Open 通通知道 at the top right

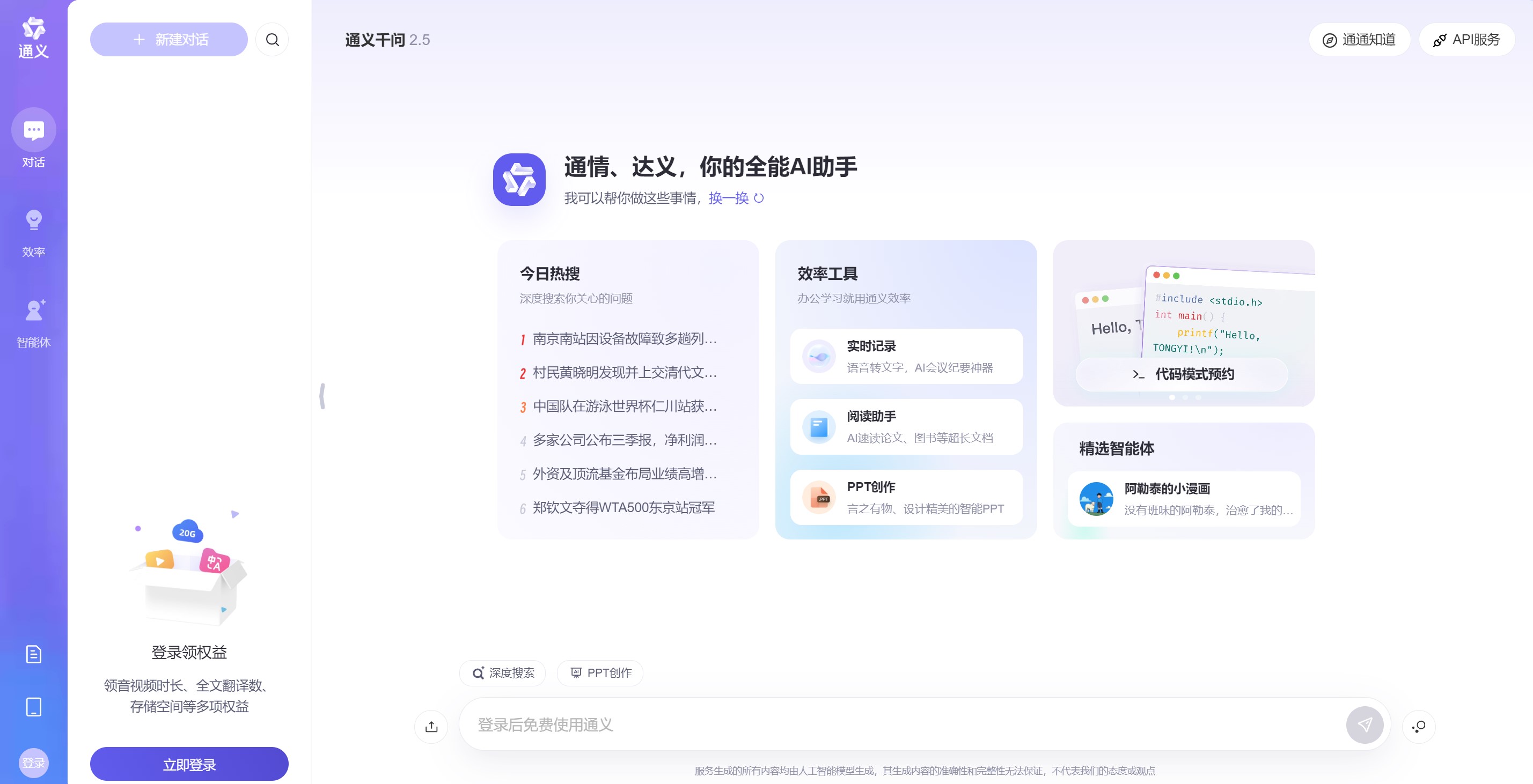click(1359, 39)
